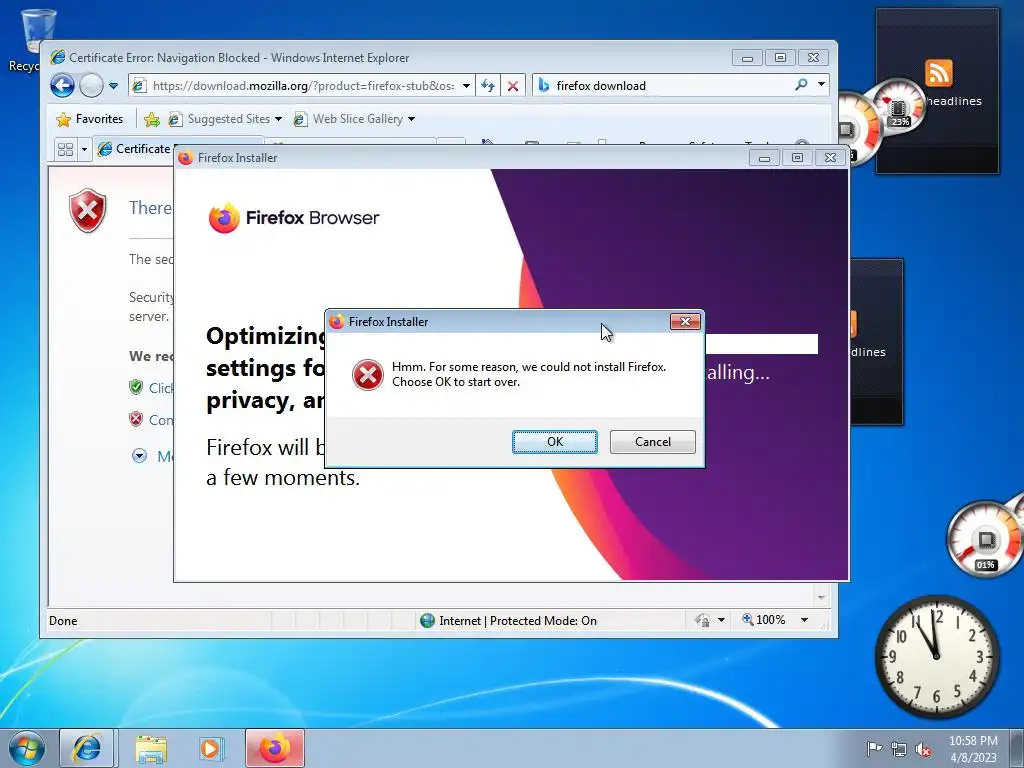Open the zoom level 100% dropdown arrow
Image resolution: width=1024 pixels, height=768 pixels.
pos(805,620)
